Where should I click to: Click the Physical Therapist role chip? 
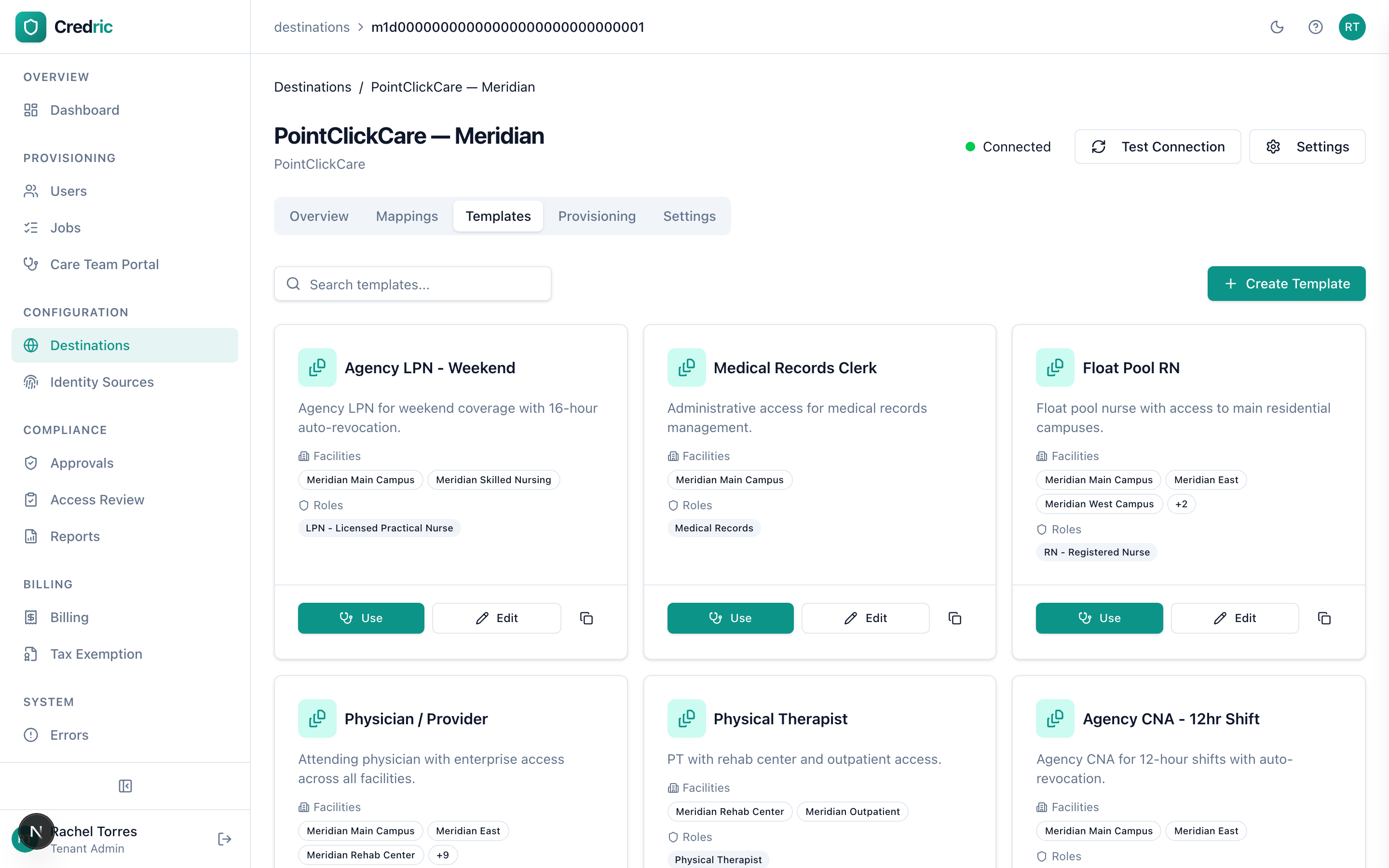[718, 859]
